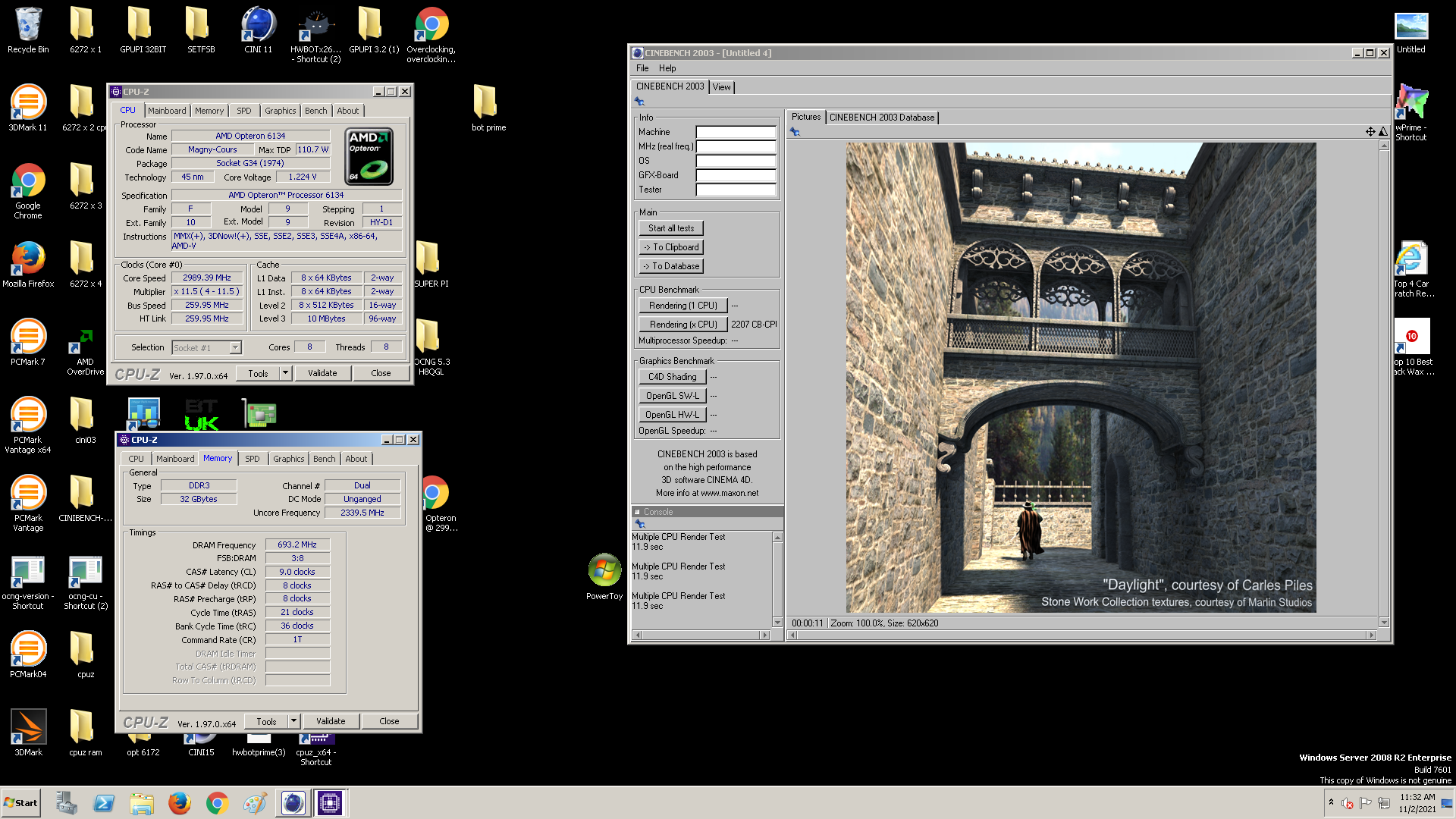The width and height of the screenshot is (1456, 819).
Task: Select the SPD tab in lower CPU-Z window
Action: (252, 459)
